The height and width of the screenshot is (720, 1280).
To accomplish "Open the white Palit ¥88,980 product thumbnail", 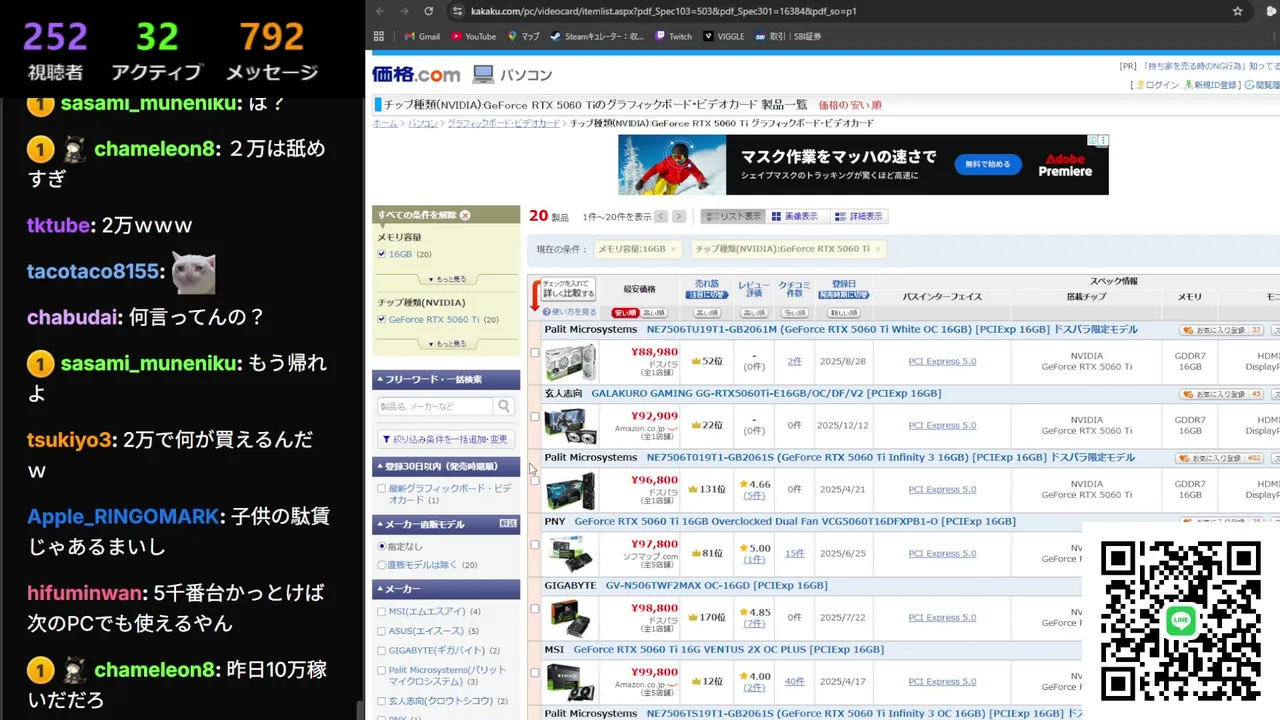I will point(570,362).
